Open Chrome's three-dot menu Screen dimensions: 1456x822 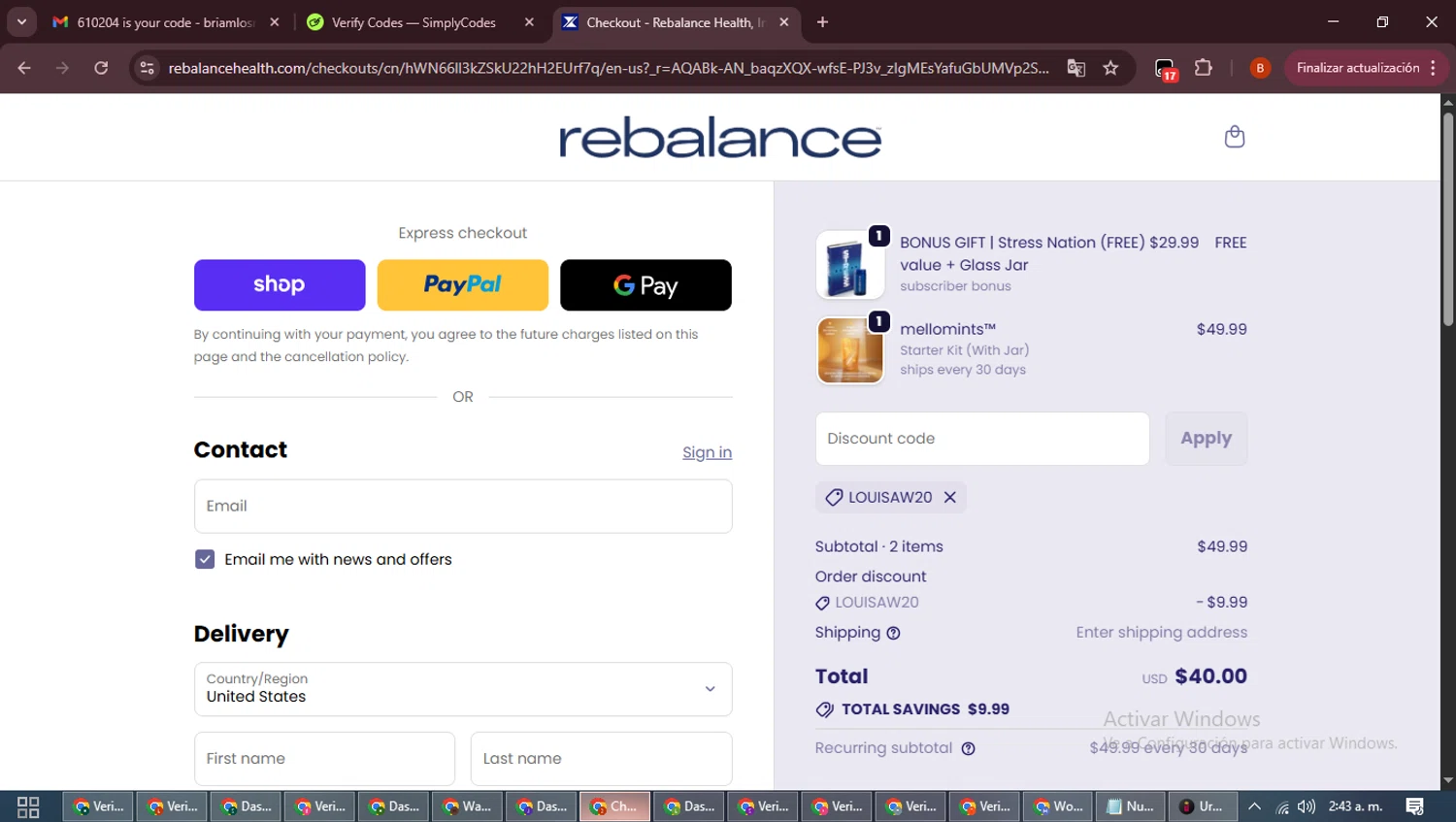pyautogui.click(x=1433, y=68)
